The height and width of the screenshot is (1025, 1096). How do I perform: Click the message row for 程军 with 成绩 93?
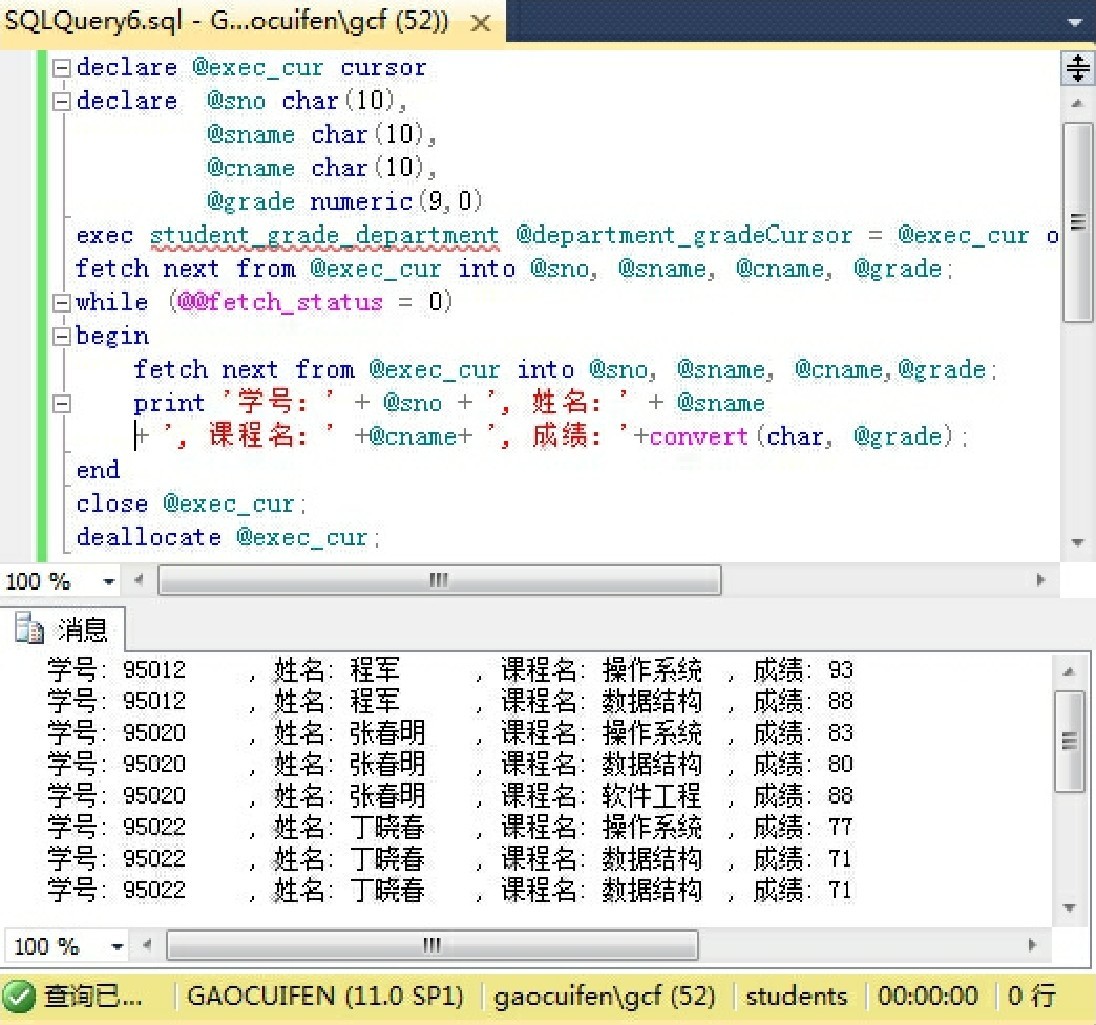(450, 670)
